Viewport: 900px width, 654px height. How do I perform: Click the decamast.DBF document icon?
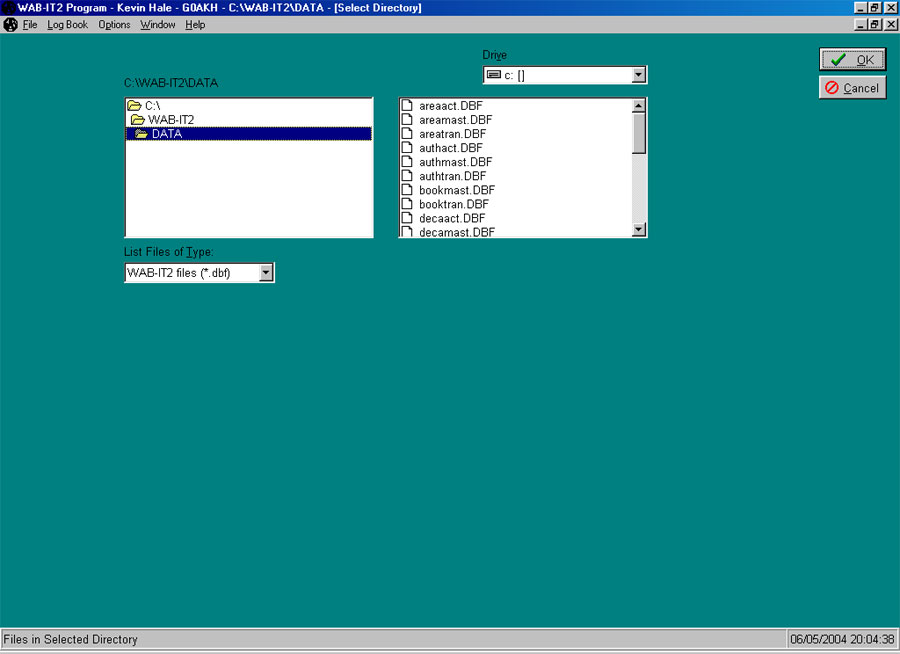point(408,231)
